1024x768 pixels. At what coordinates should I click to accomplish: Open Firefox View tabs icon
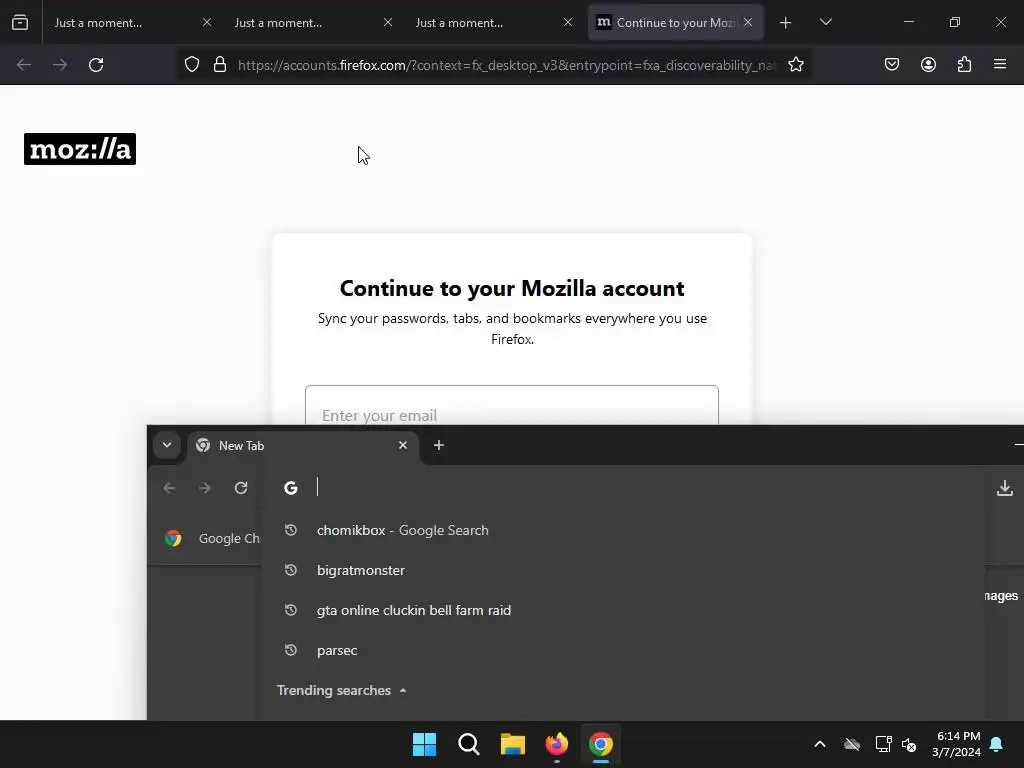(20, 23)
